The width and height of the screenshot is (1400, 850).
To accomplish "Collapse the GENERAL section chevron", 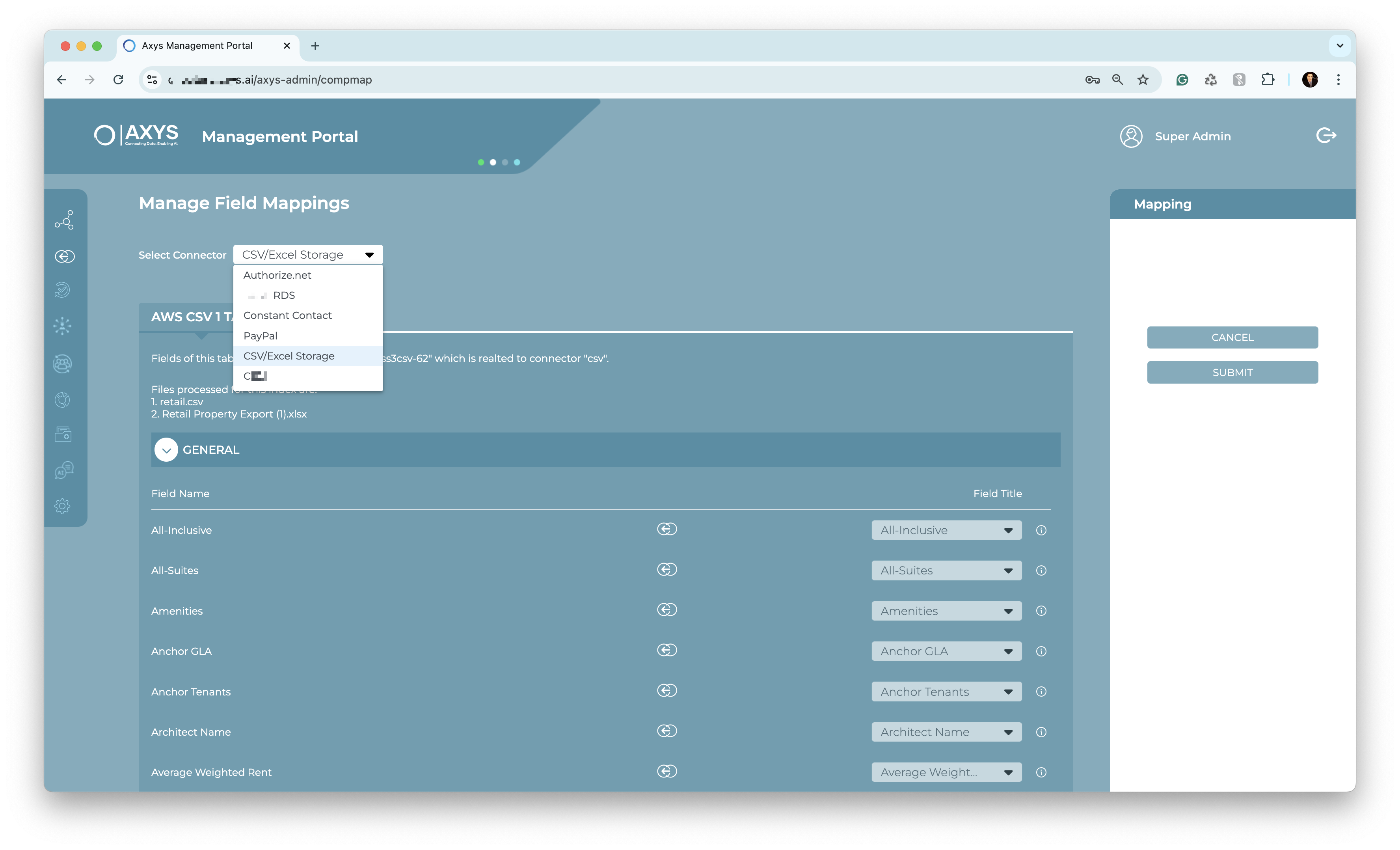I will (x=166, y=450).
